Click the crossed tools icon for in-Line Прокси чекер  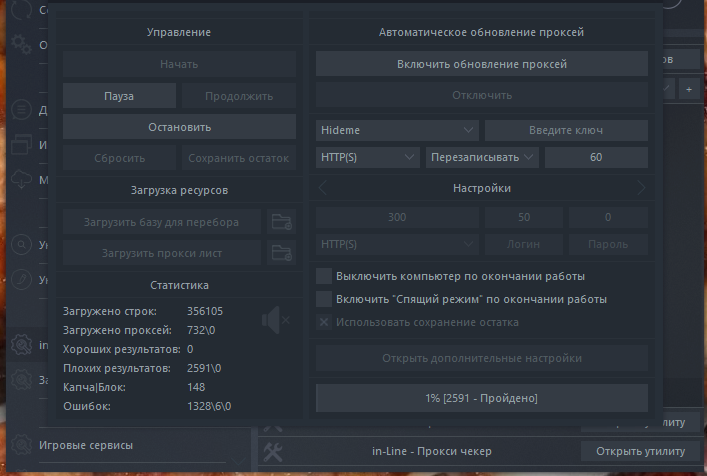point(273,451)
